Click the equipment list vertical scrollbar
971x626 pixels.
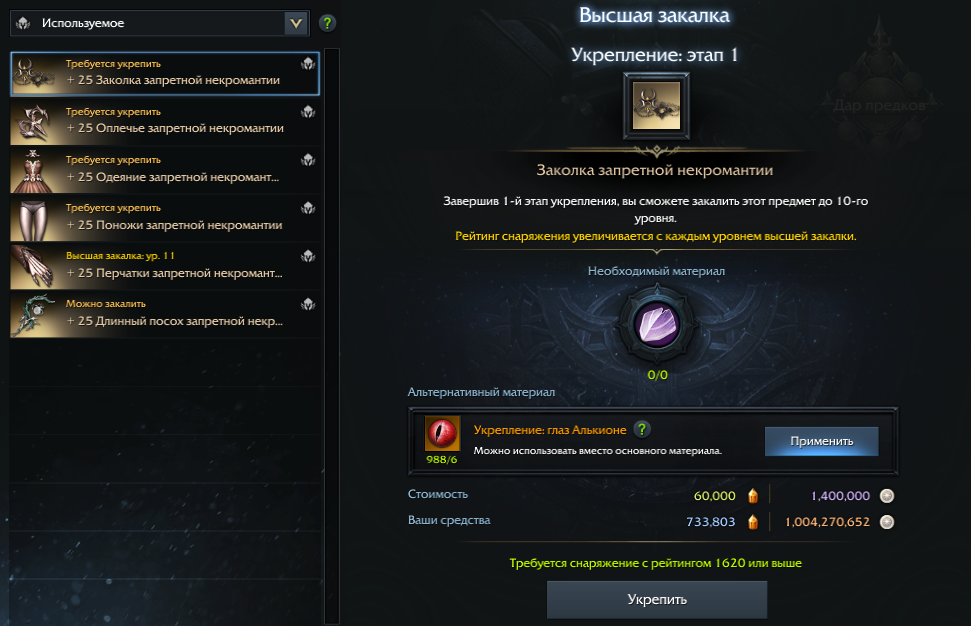(332, 336)
